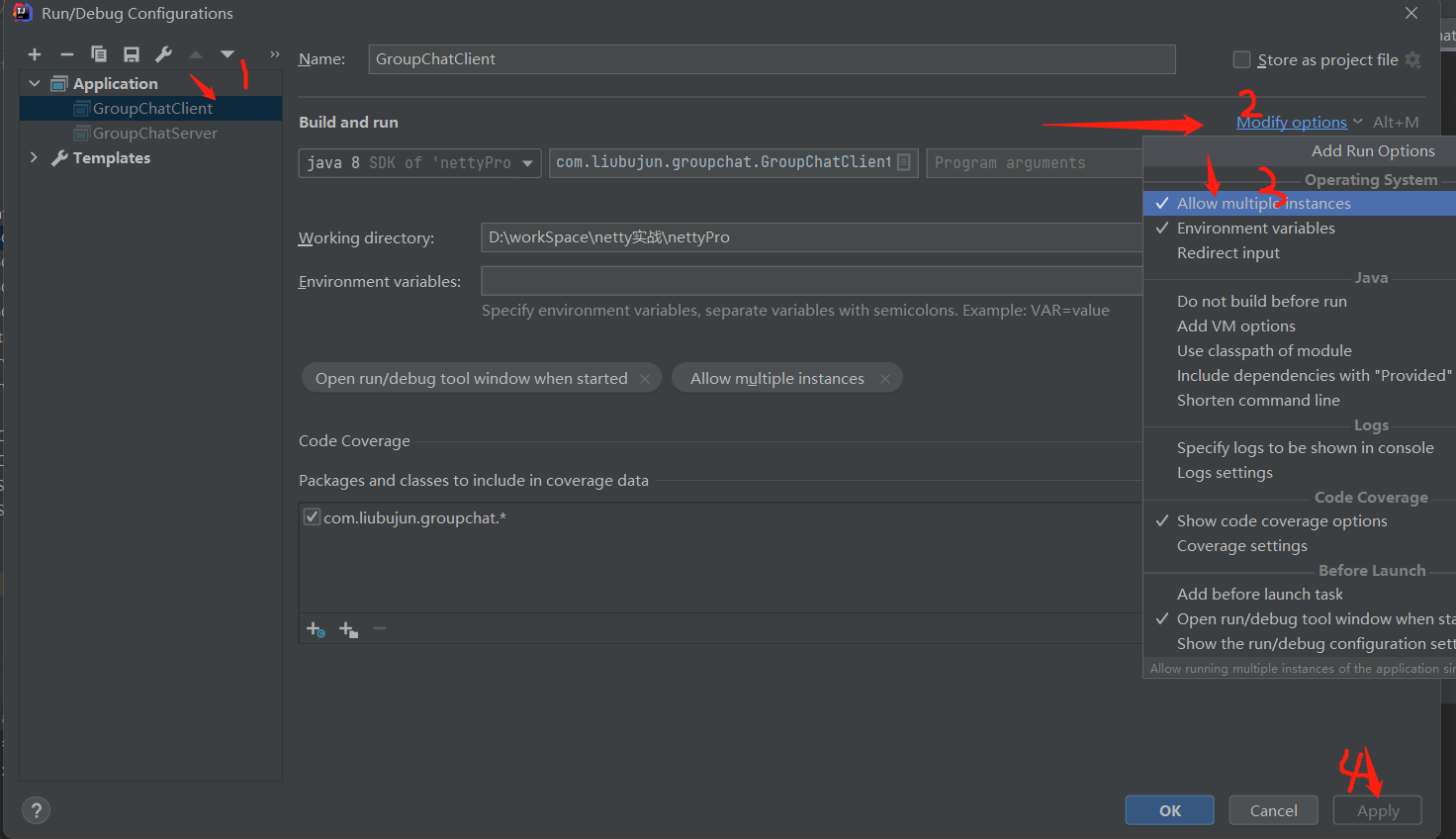Toggle Store as project file checkbox
Screen dimensions: 1456x839
[x=1242, y=60]
